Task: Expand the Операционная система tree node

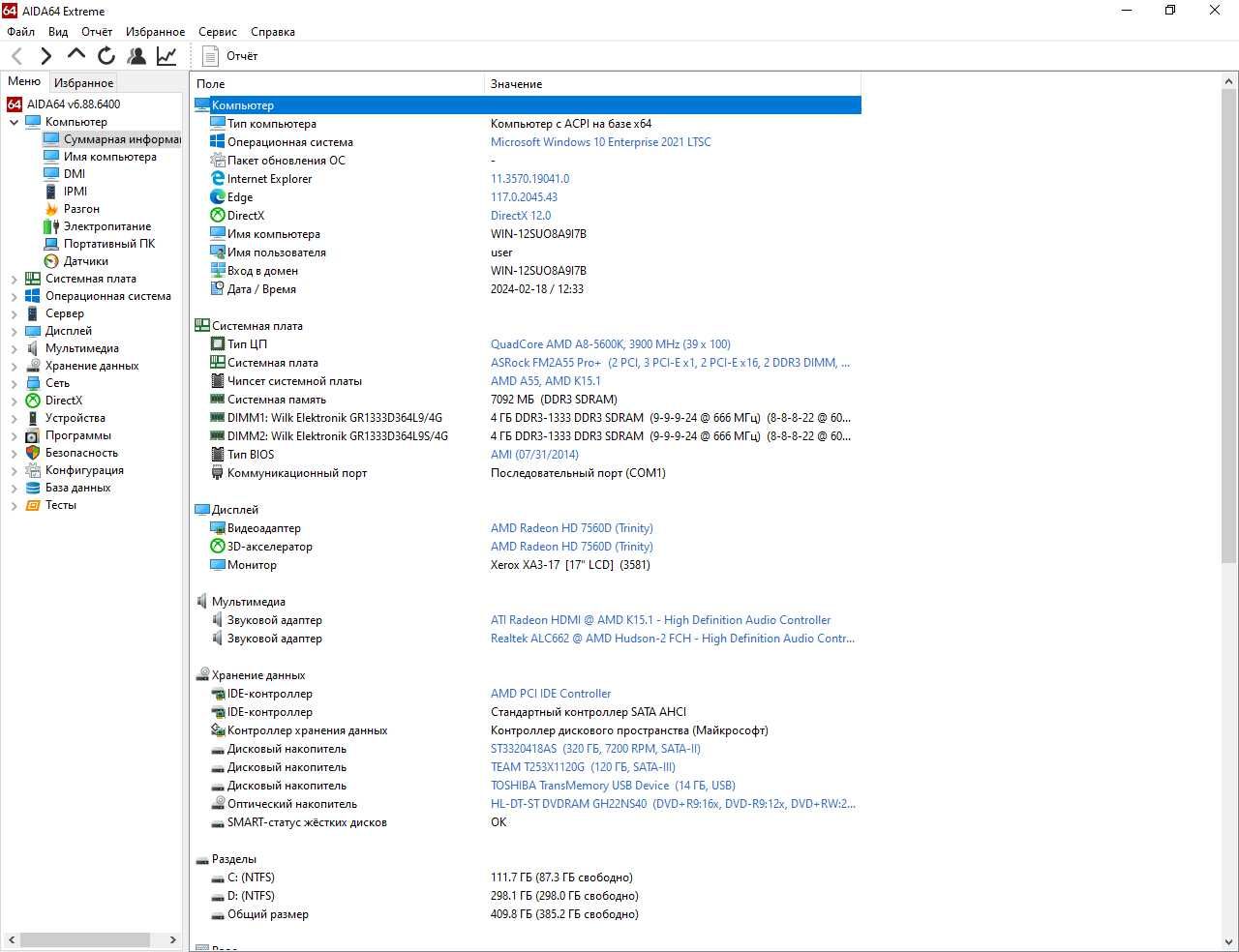Action: click(14, 296)
